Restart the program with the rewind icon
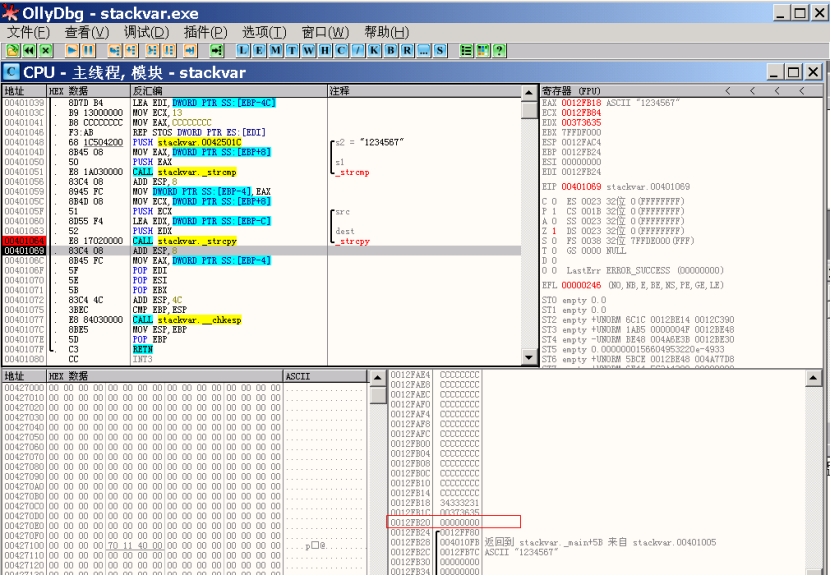This screenshot has width=831, height=576. 29,50
